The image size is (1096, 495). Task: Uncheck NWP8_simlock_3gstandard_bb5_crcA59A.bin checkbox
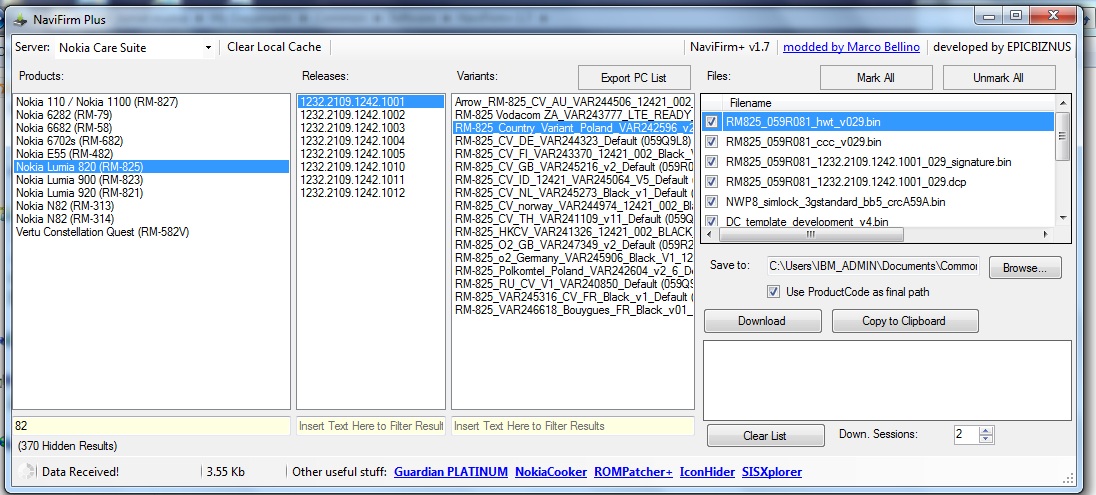tap(712, 201)
